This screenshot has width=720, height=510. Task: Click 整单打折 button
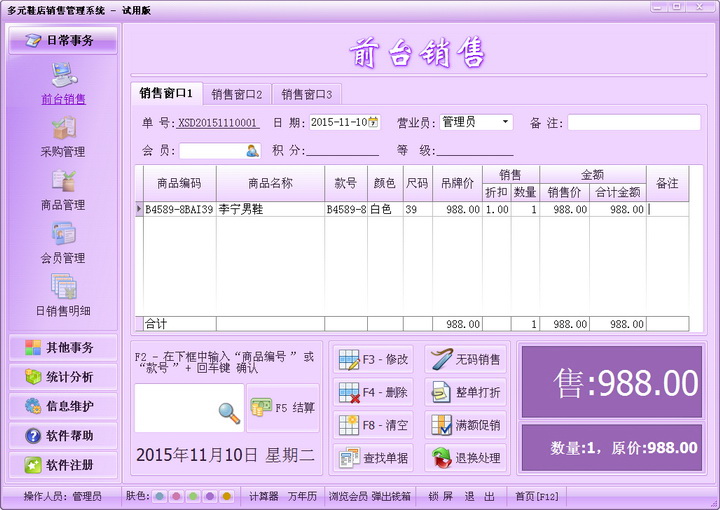pyautogui.click(x=466, y=392)
